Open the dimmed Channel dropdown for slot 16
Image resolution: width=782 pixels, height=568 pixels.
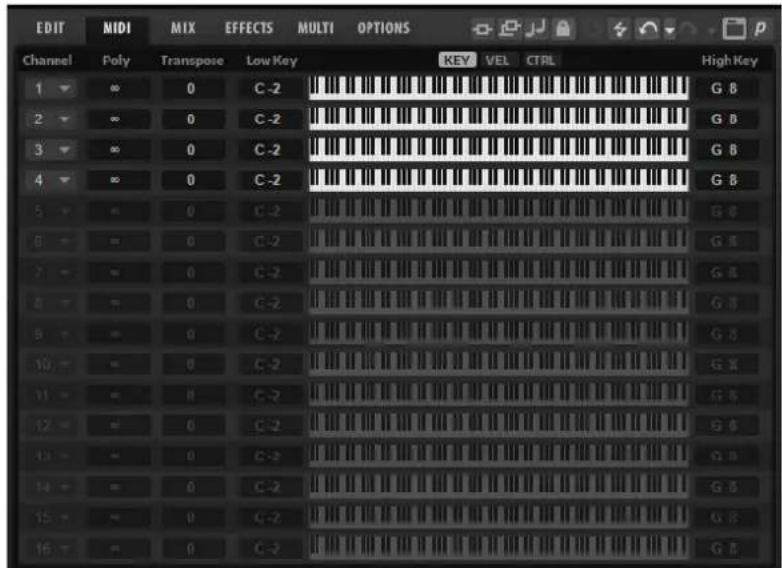coord(50,549)
